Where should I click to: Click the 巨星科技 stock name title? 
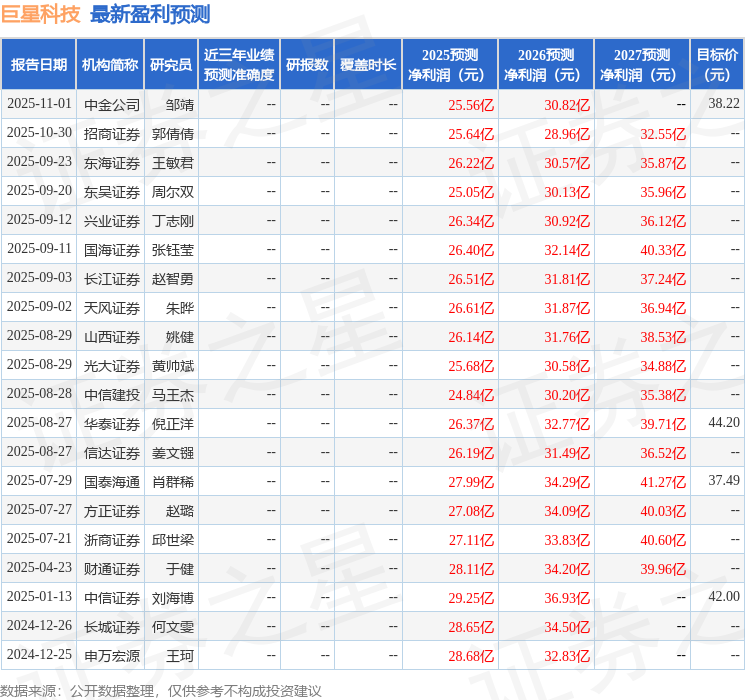click(40, 14)
